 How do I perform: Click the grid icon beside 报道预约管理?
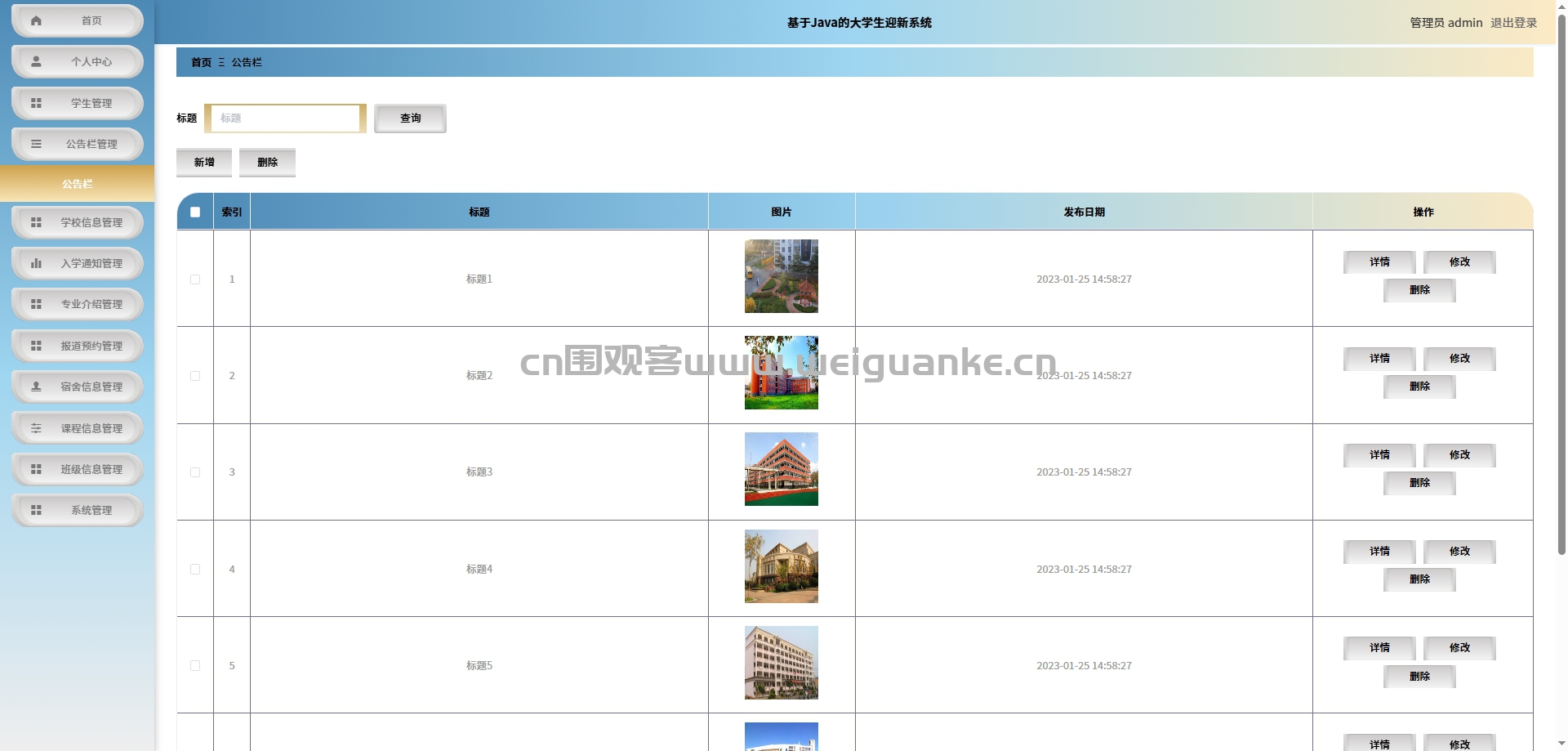[x=36, y=346]
